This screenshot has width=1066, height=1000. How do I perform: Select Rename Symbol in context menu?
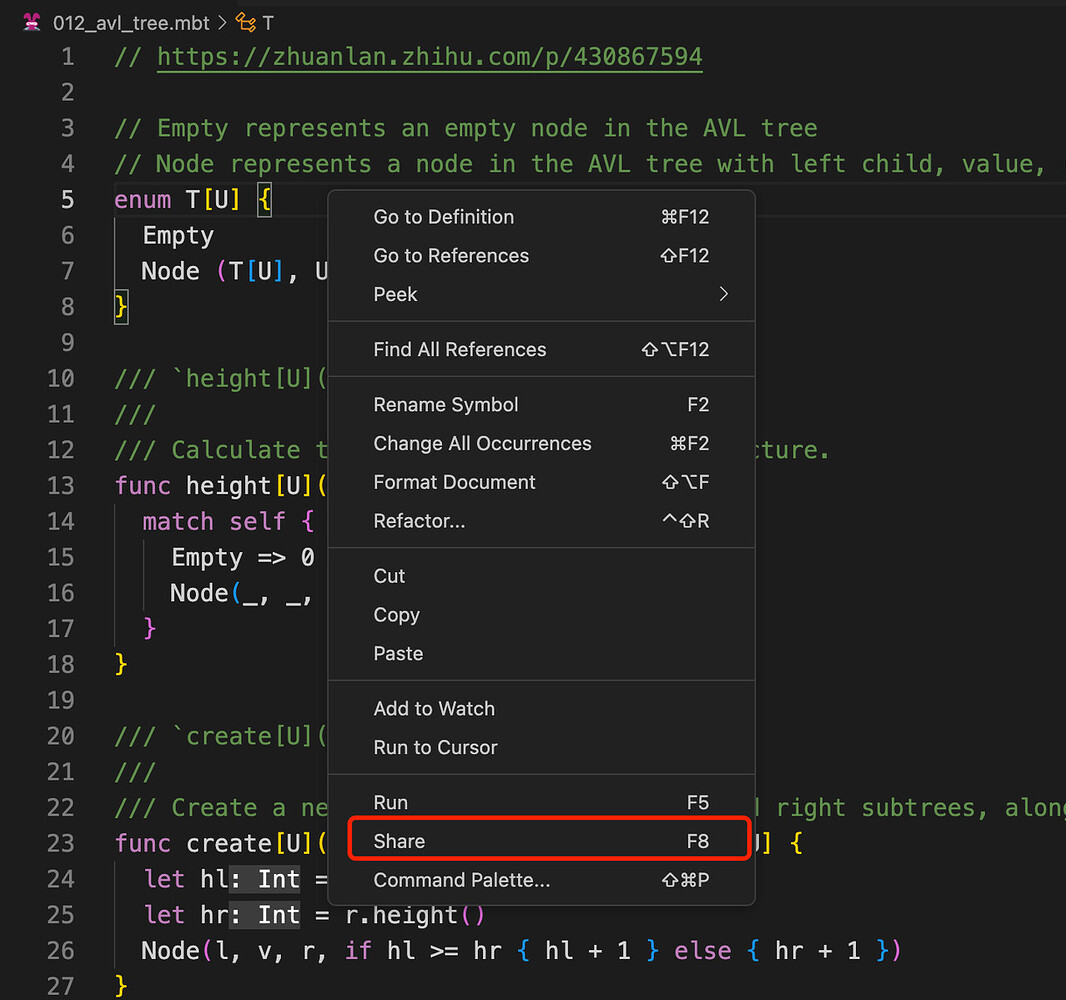[445, 405]
